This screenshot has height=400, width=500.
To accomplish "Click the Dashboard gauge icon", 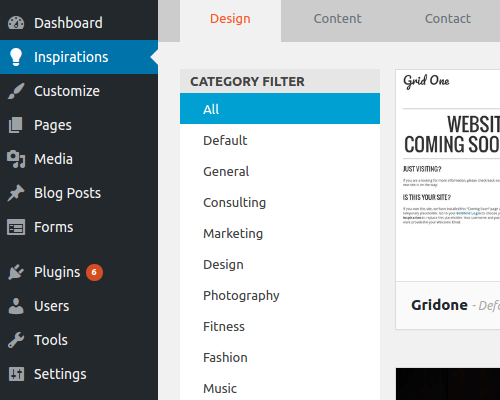I will [16, 23].
